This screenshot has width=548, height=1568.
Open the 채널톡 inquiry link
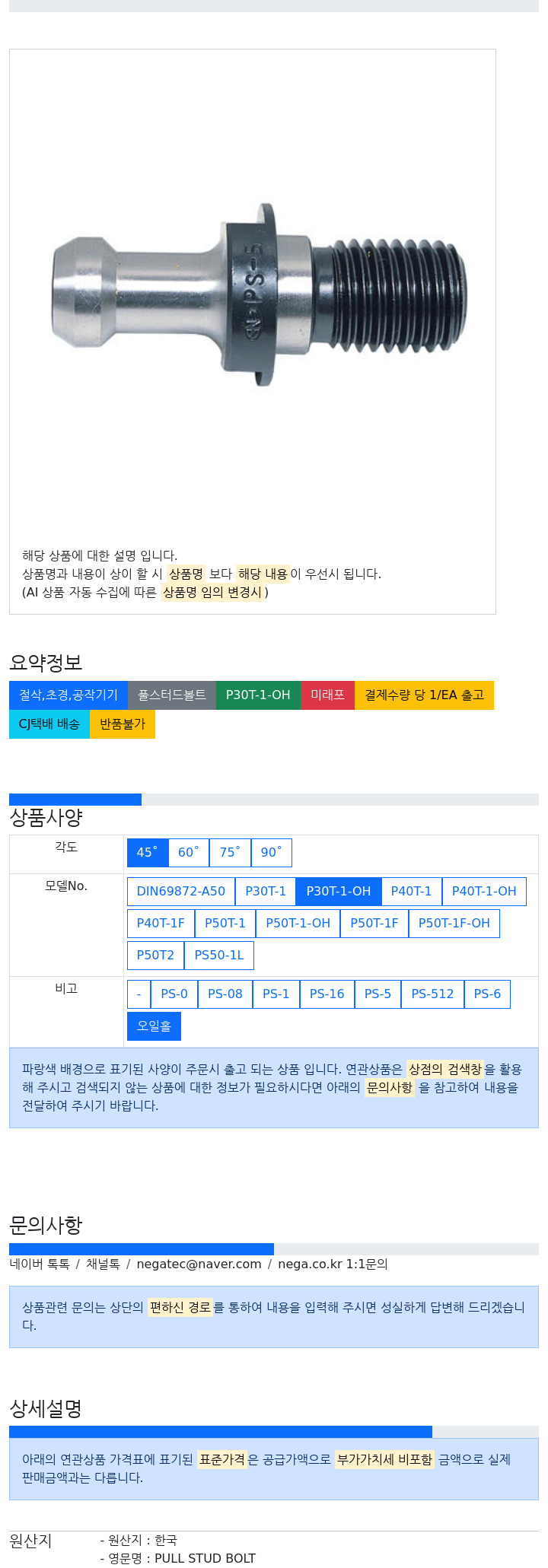point(103,1264)
